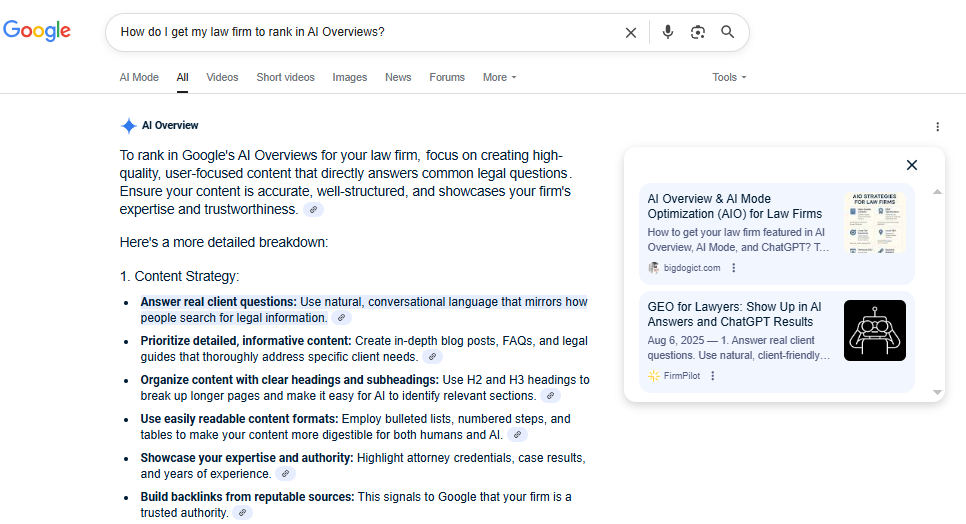The height and width of the screenshot is (524, 966).
Task: Go to Forums tab
Action: tap(447, 77)
